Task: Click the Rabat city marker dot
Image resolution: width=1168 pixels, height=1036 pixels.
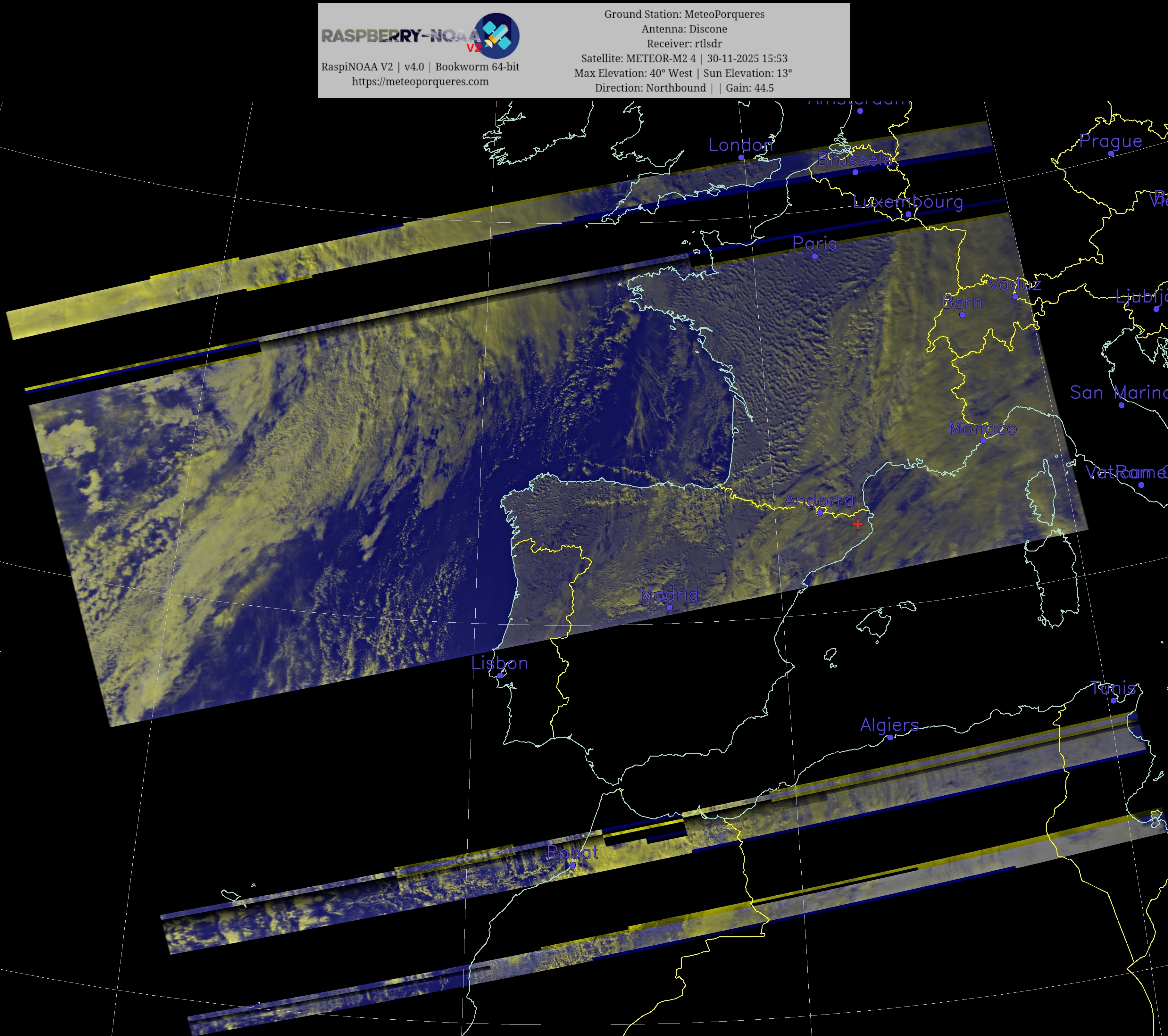Action: coord(572,865)
